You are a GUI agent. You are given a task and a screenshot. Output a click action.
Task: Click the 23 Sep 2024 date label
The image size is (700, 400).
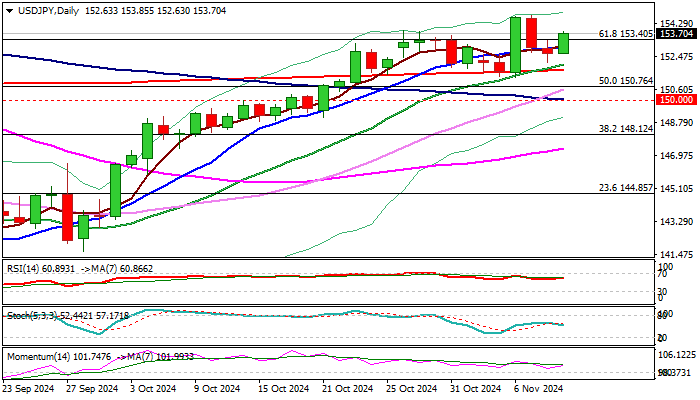(30, 388)
